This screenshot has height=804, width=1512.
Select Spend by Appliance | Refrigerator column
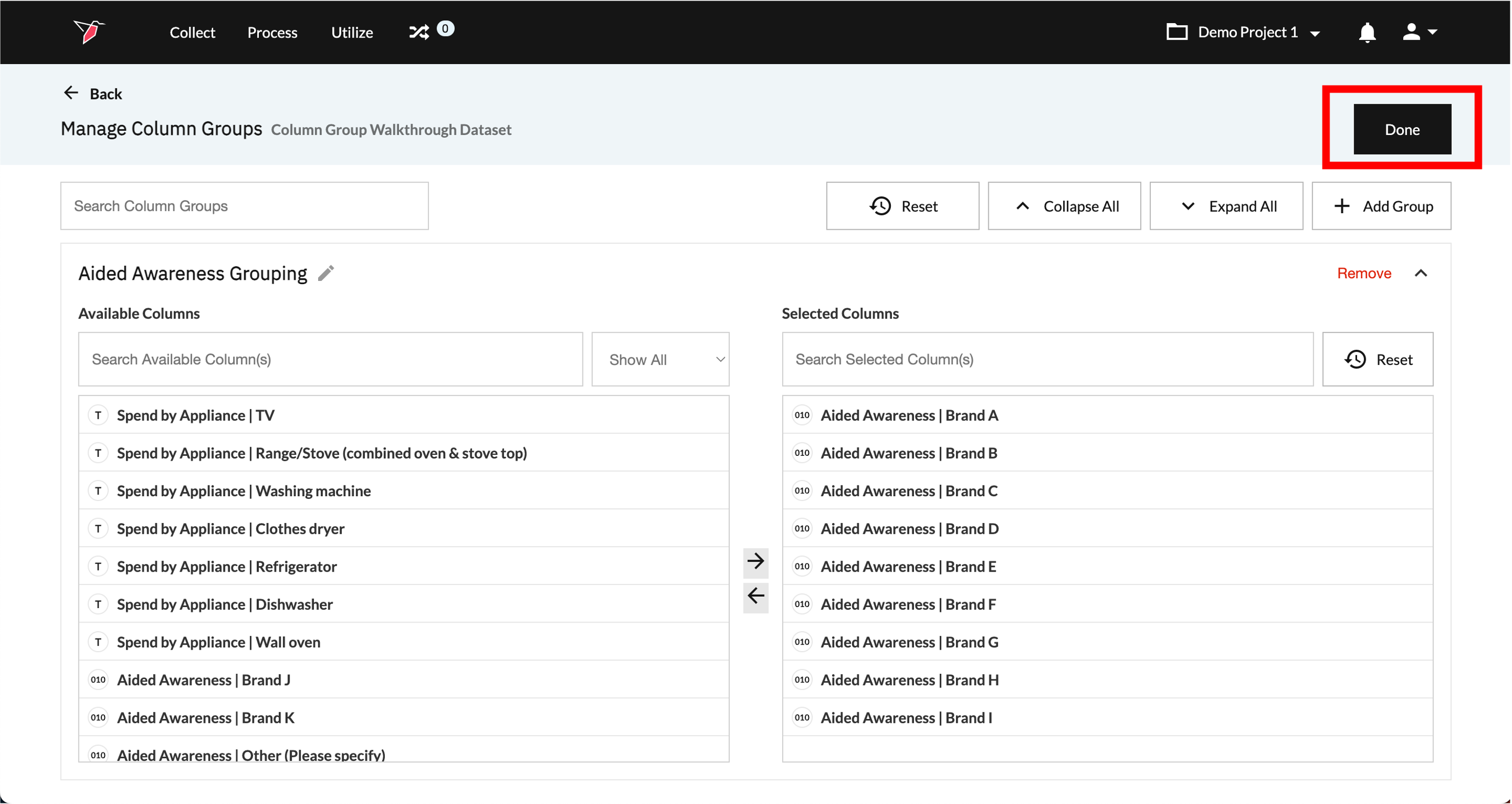coord(227,566)
